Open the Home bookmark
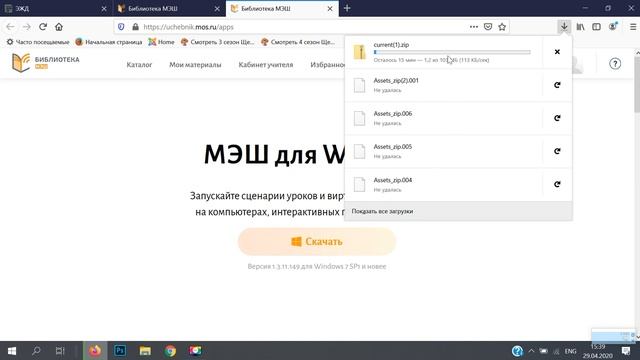 (x=161, y=42)
